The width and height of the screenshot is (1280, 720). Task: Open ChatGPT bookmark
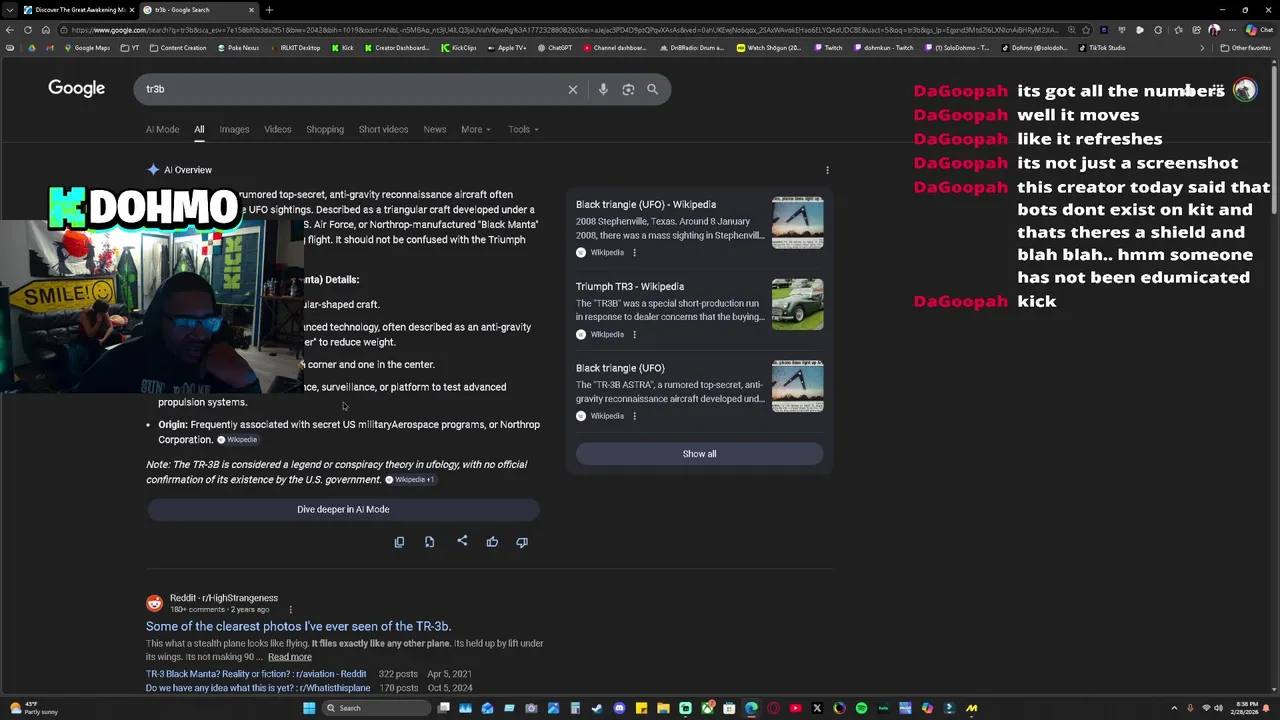555,48
